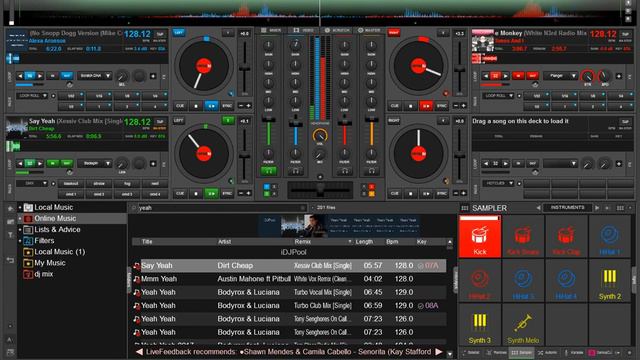Switch to the VIDEO tab

click(x=304, y=30)
